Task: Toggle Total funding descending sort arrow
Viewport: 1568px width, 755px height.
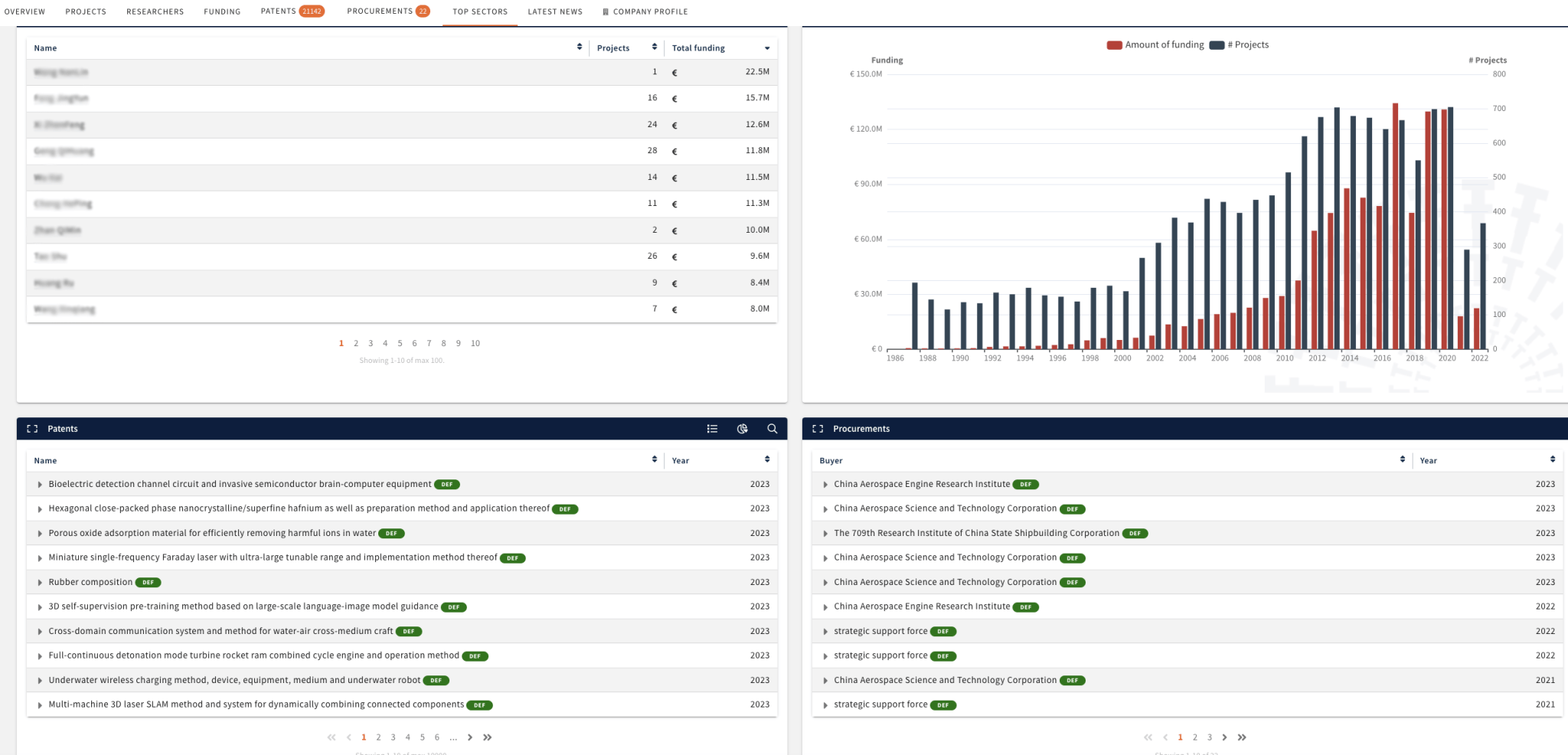Action: [x=766, y=48]
